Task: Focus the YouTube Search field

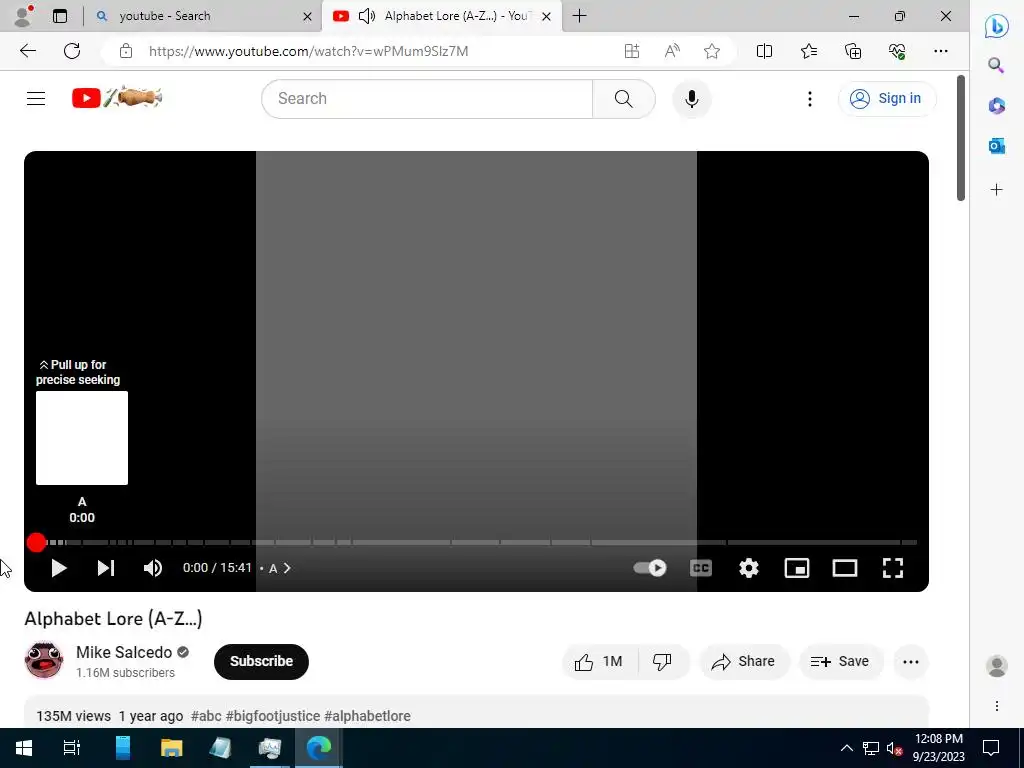Action: pyautogui.click(x=427, y=99)
